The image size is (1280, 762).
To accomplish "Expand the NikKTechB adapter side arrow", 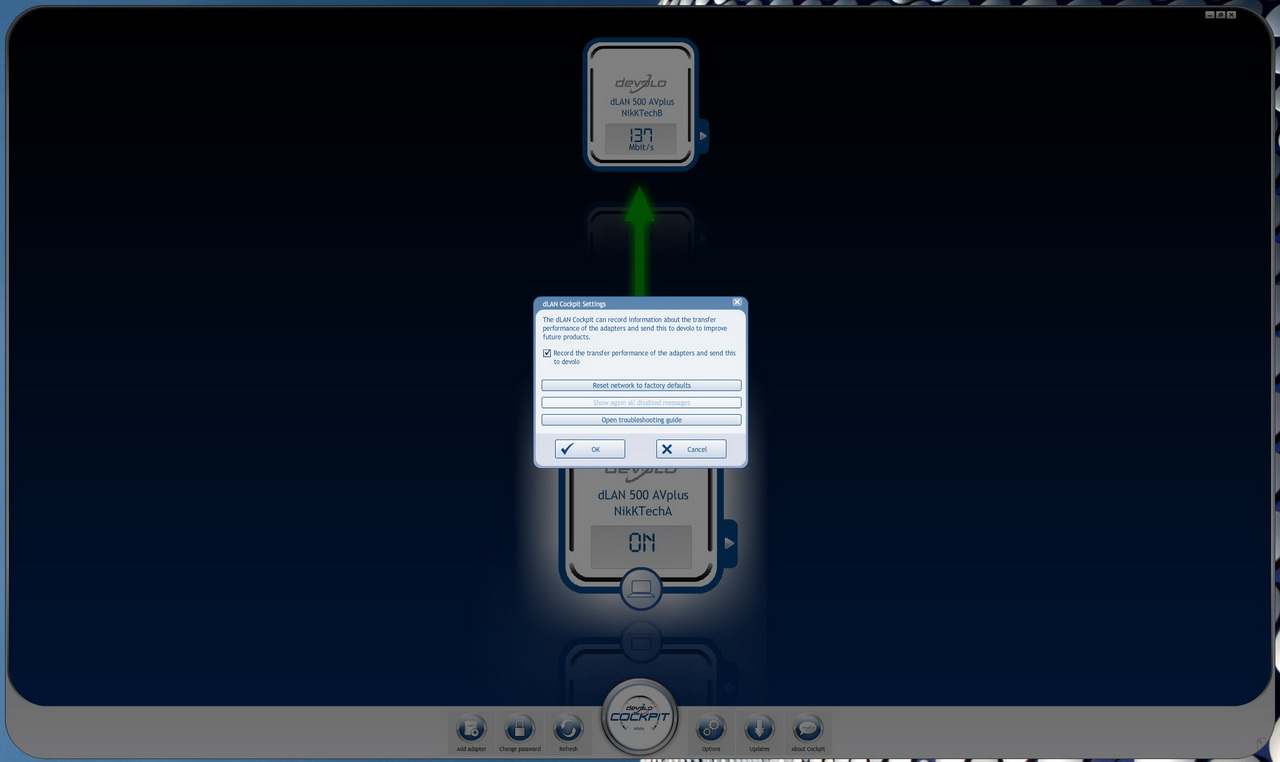I will tap(703, 135).
